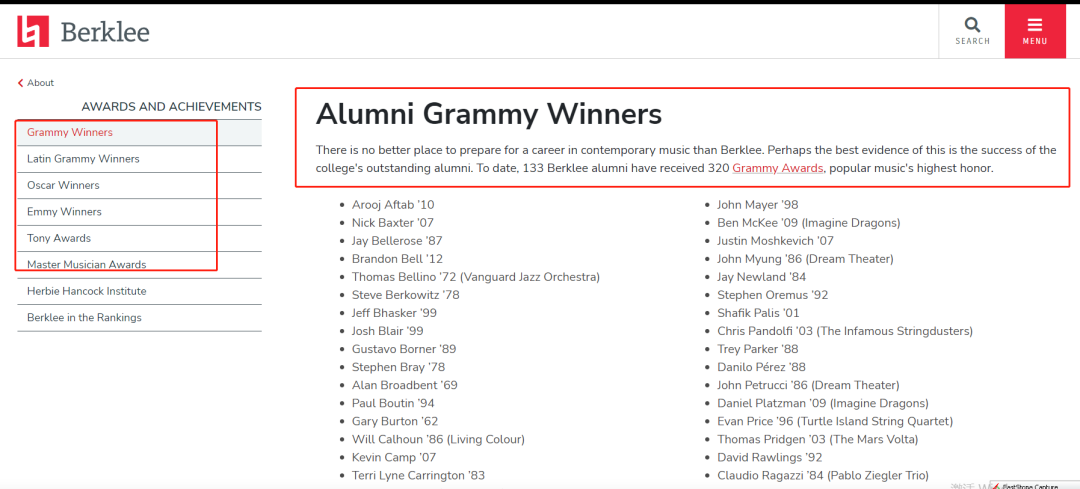Click Terri Lyne Carrington '83 entry

pyautogui.click(x=418, y=475)
